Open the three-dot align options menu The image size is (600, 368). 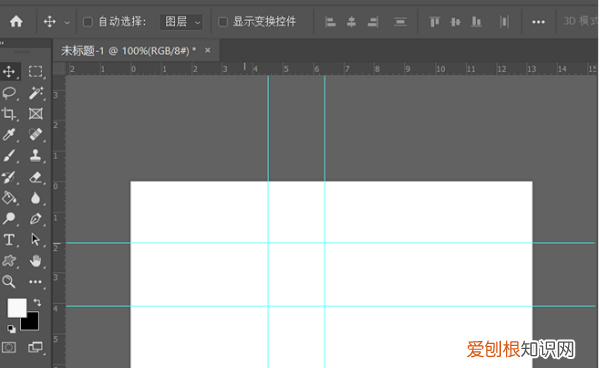538,22
